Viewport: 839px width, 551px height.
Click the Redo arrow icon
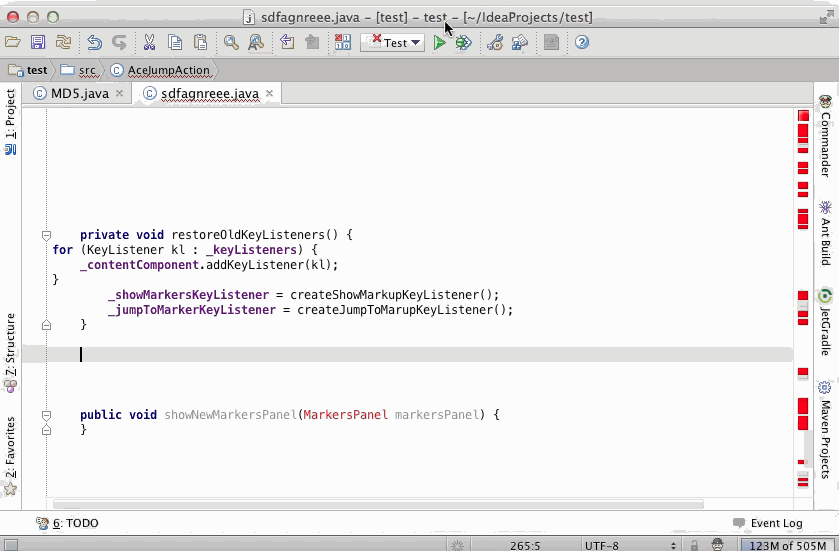click(x=119, y=42)
